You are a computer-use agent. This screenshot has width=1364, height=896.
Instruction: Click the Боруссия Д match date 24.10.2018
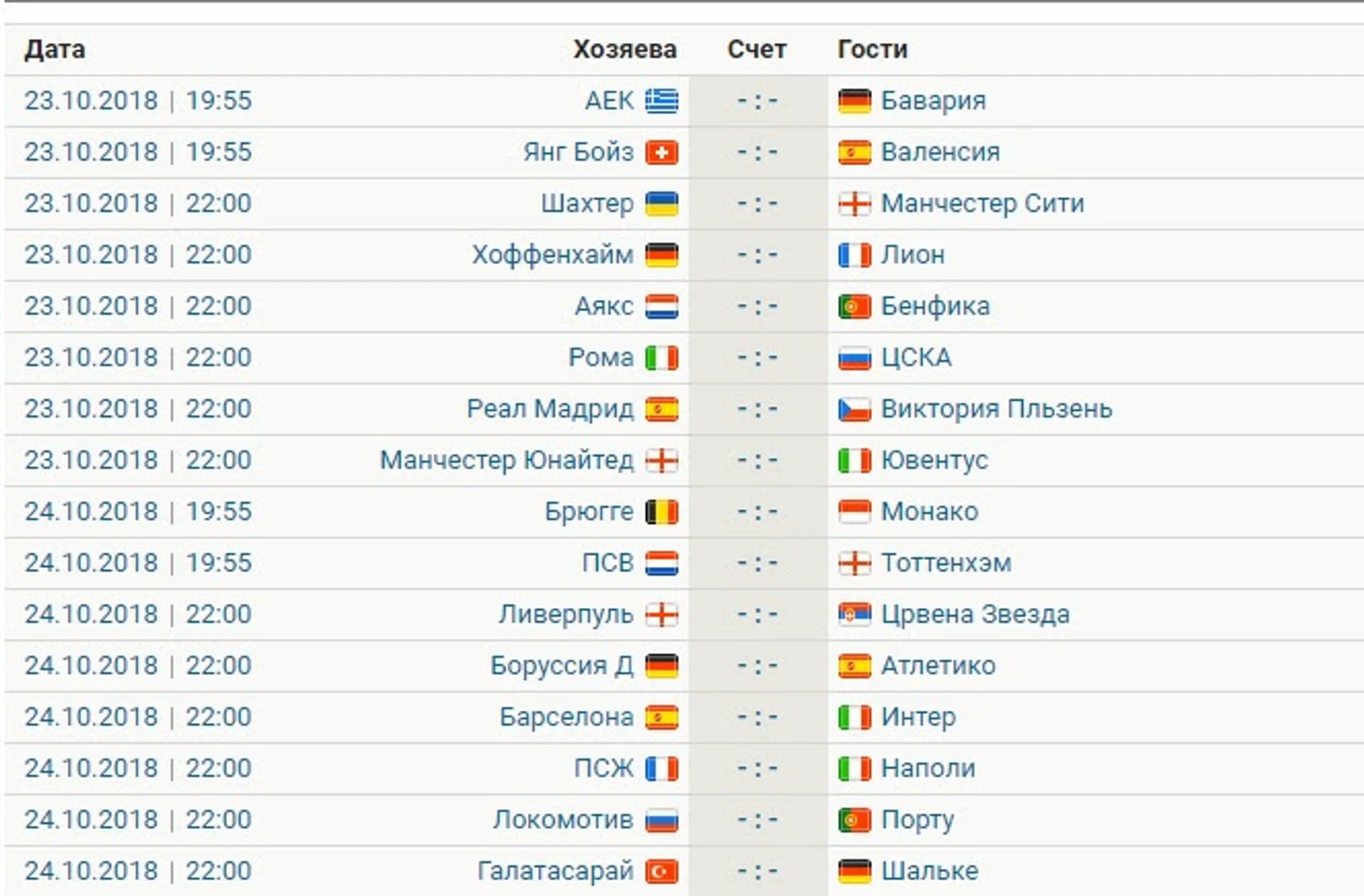[x=92, y=665]
